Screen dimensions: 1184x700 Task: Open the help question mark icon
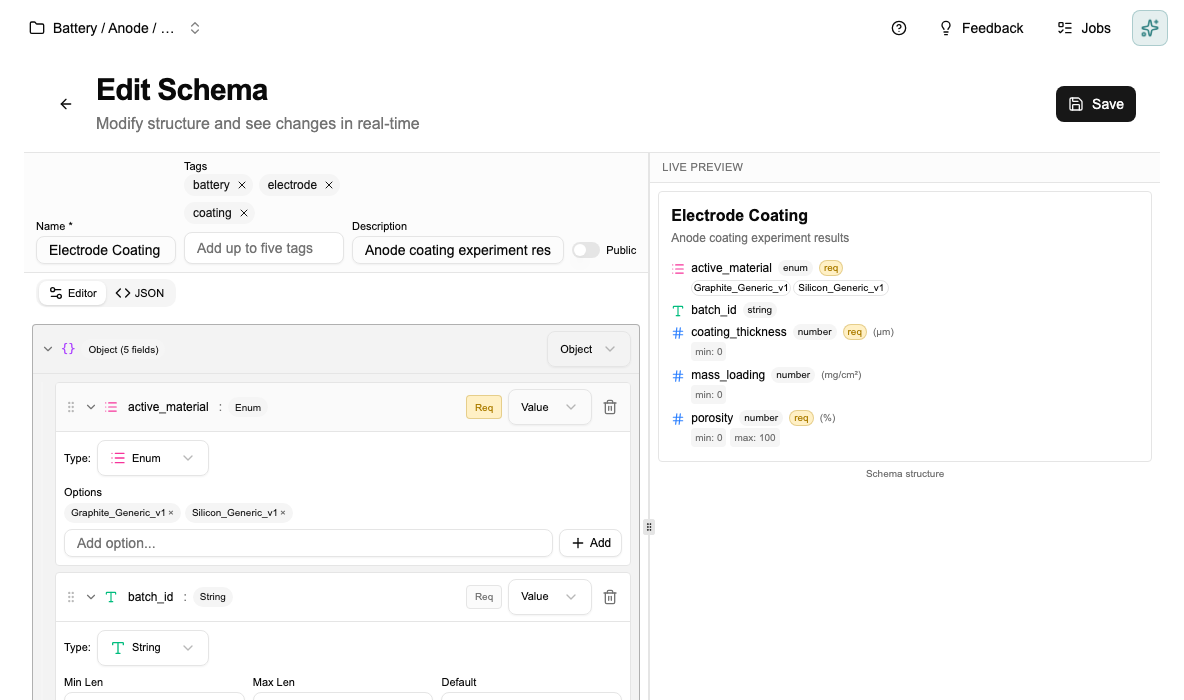[899, 28]
